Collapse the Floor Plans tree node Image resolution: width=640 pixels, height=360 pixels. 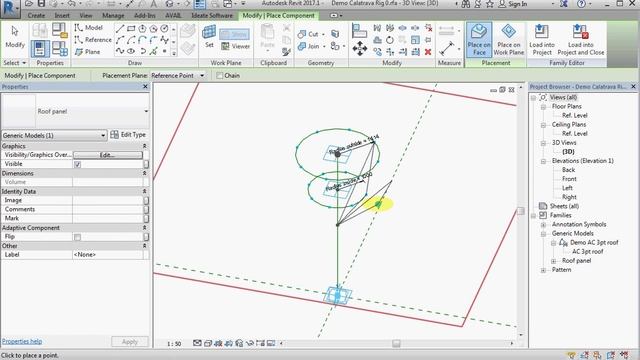pos(544,107)
